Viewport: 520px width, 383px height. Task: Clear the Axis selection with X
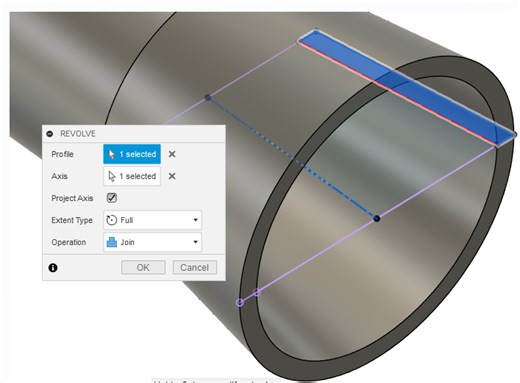pyautogui.click(x=172, y=176)
